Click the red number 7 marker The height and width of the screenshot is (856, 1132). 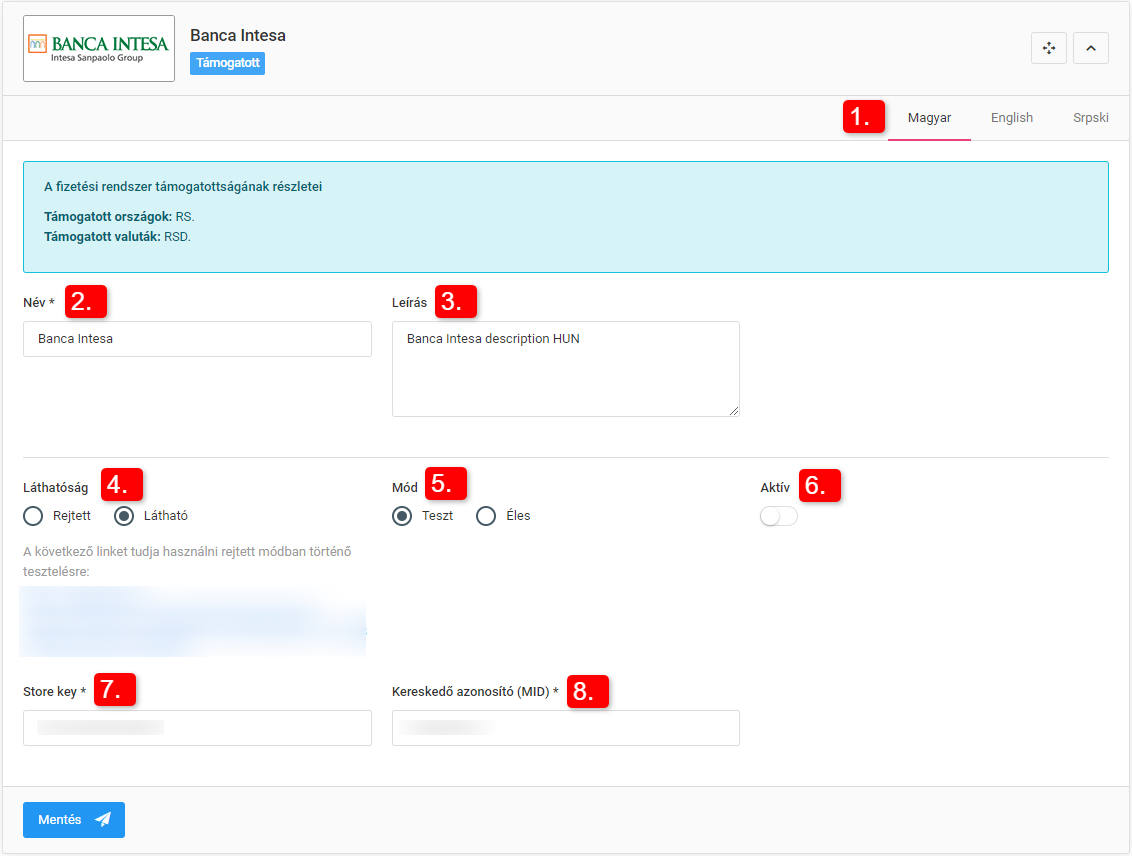point(114,690)
